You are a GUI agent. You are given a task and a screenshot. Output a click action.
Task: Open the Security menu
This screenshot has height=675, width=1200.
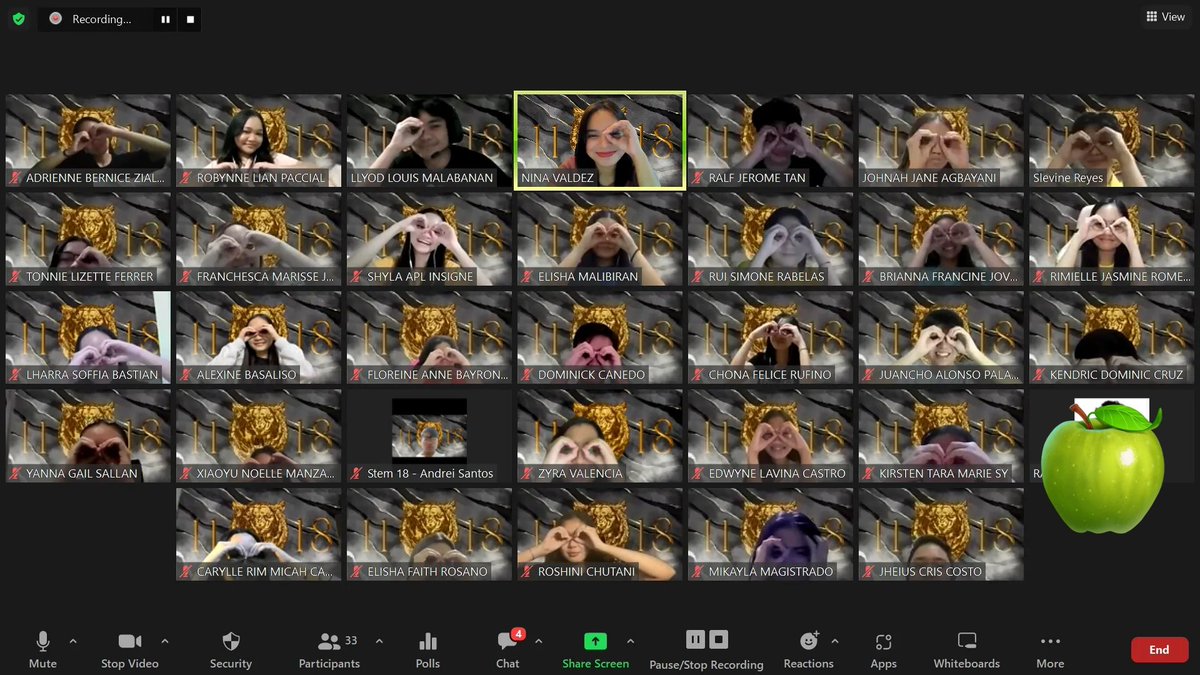231,650
